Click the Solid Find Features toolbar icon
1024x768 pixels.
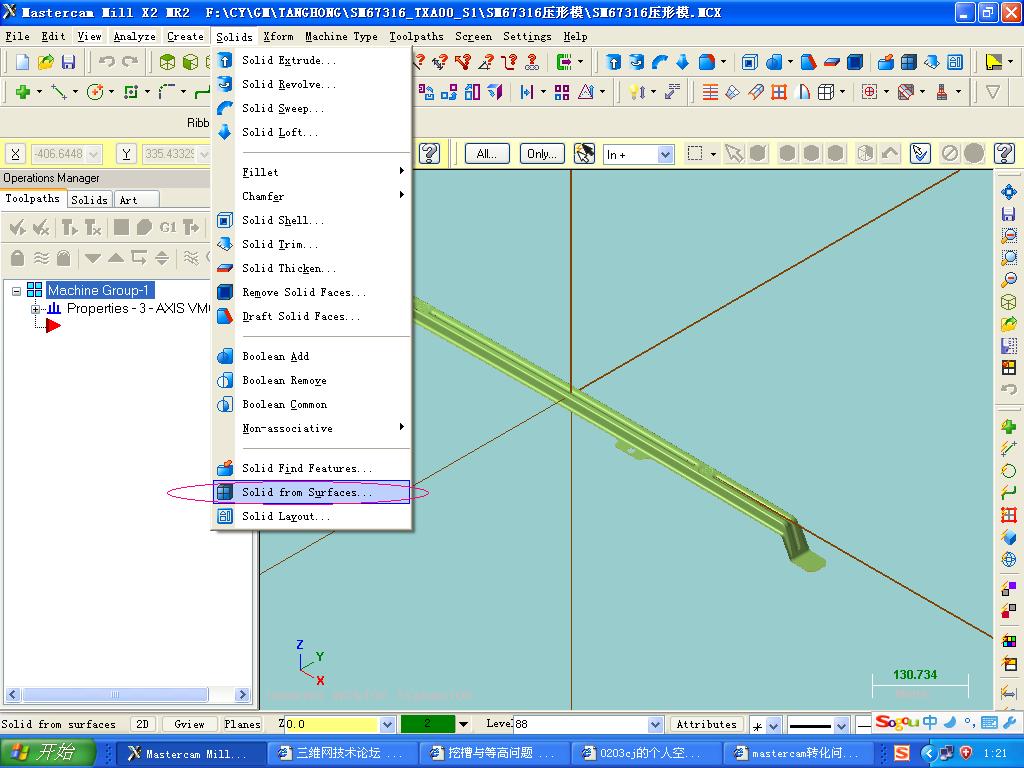point(886,62)
